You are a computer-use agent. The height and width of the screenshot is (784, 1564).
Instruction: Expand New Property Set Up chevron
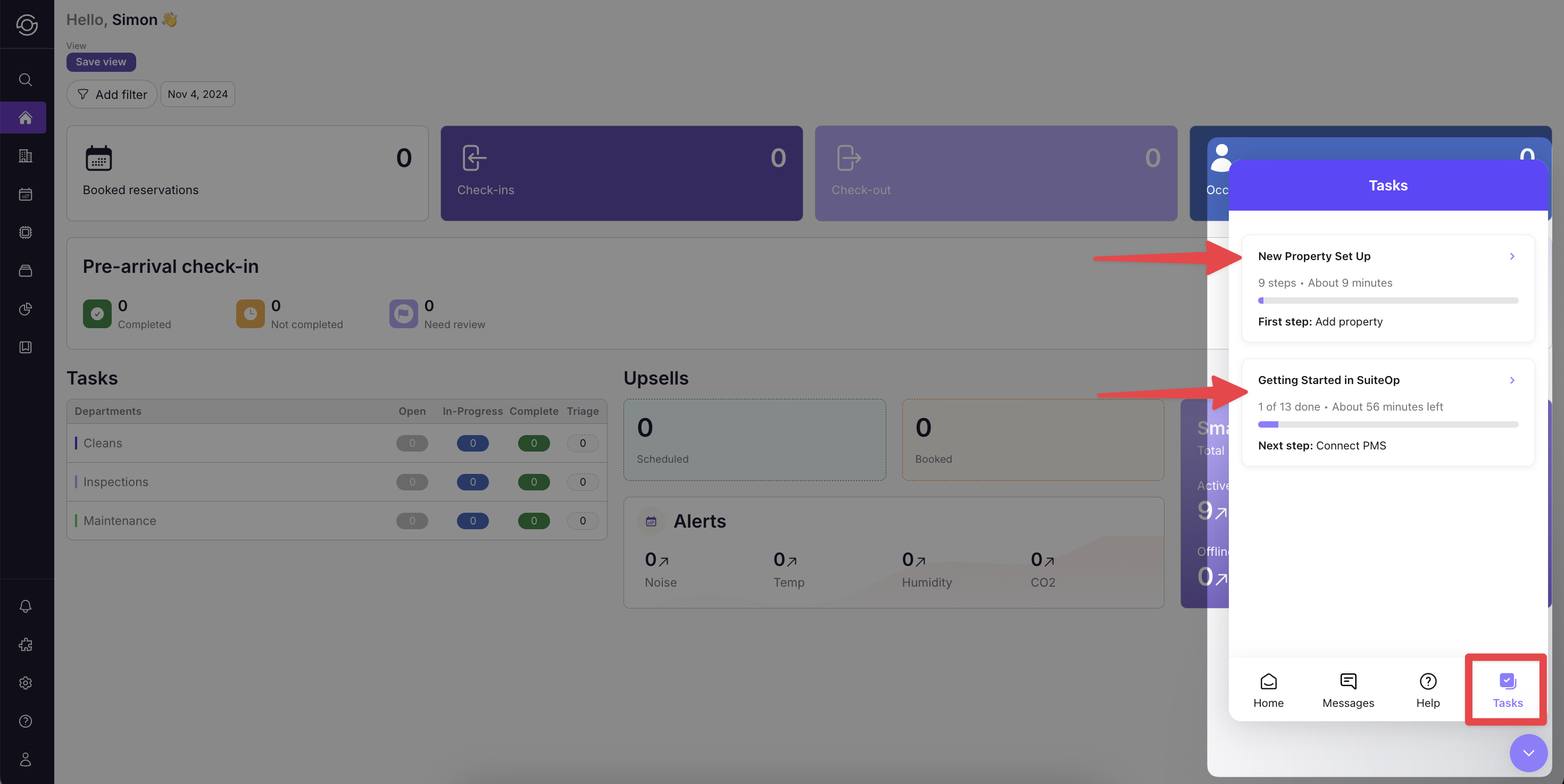point(1512,256)
